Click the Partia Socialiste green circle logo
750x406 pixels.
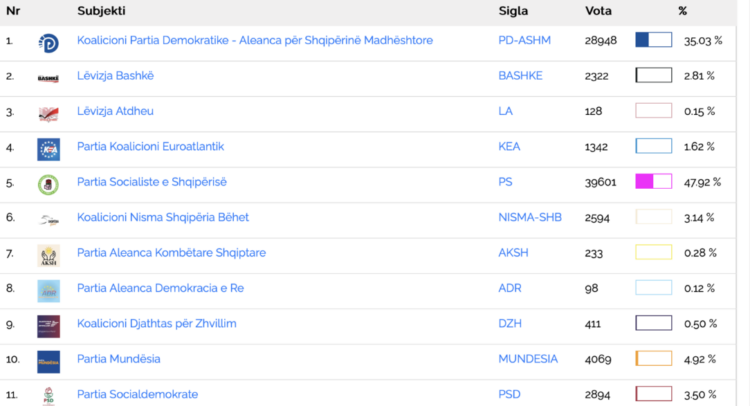[48, 184]
